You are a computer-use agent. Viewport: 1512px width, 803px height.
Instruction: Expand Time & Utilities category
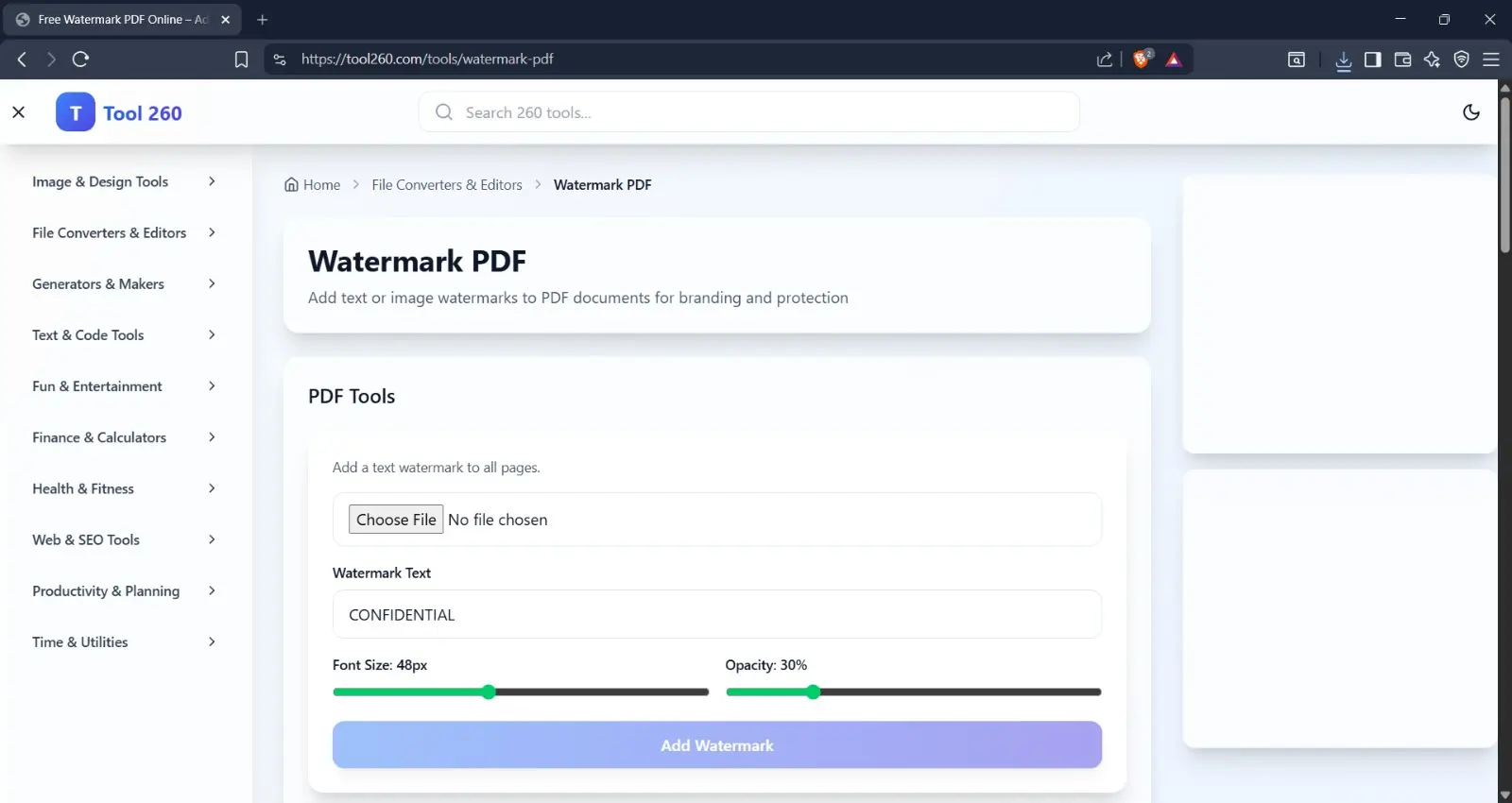tap(124, 641)
